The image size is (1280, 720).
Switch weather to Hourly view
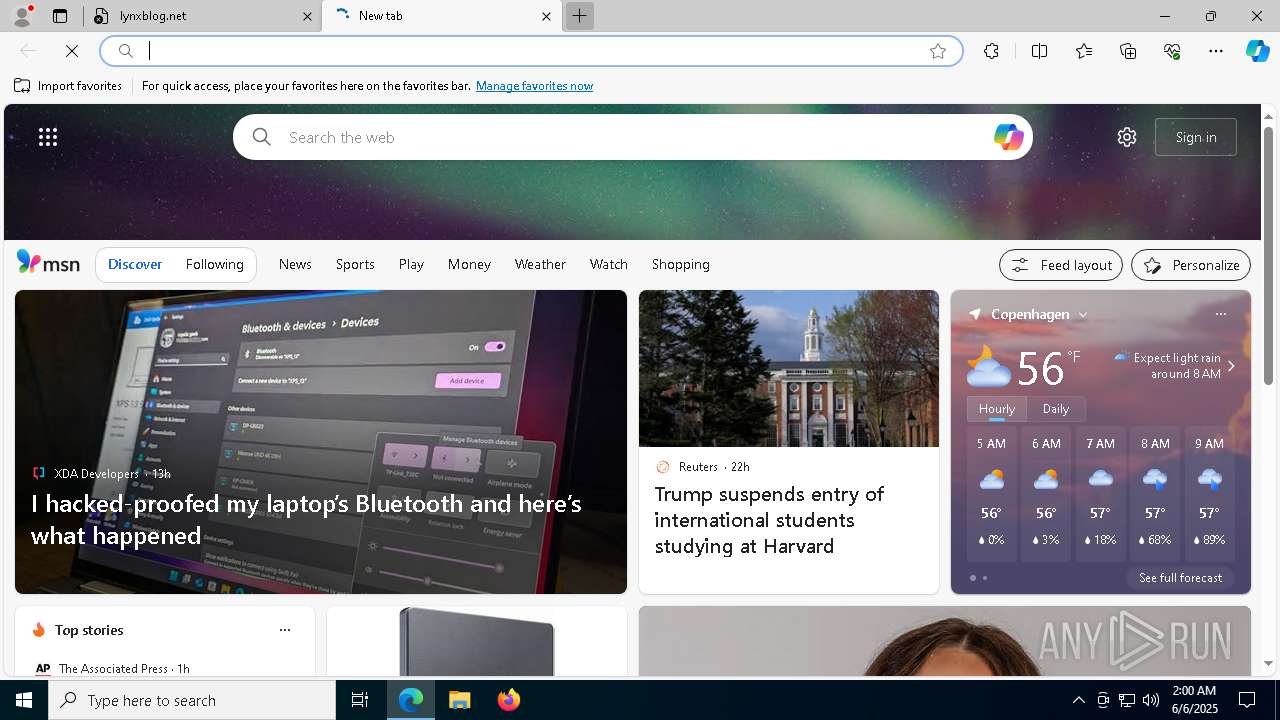point(997,408)
